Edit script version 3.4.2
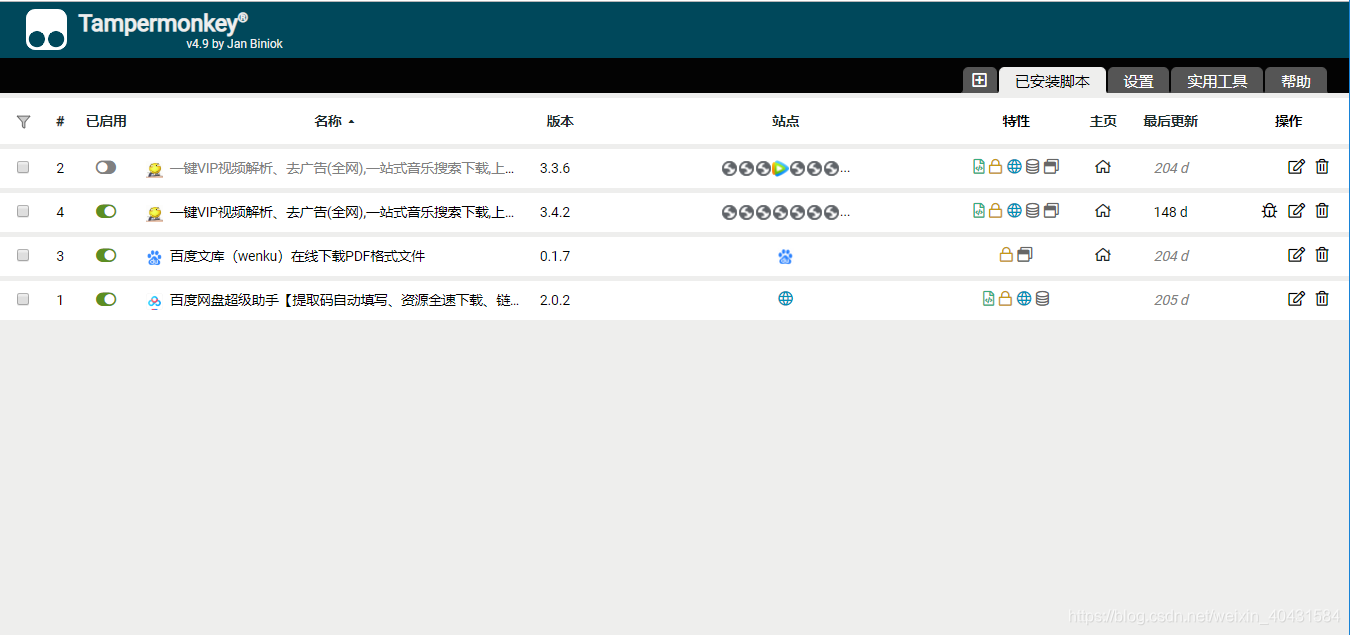This screenshot has width=1350, height=635. [x=1296, y=211]
